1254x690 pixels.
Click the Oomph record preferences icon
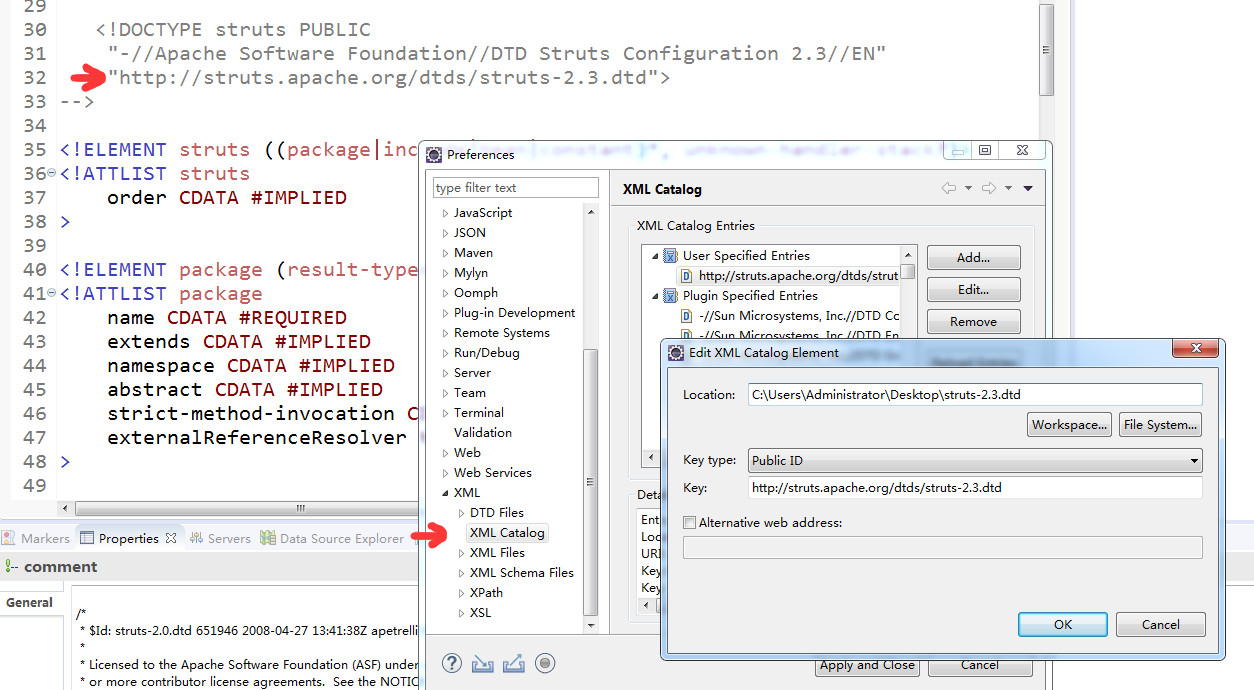(x=545, y=663)
